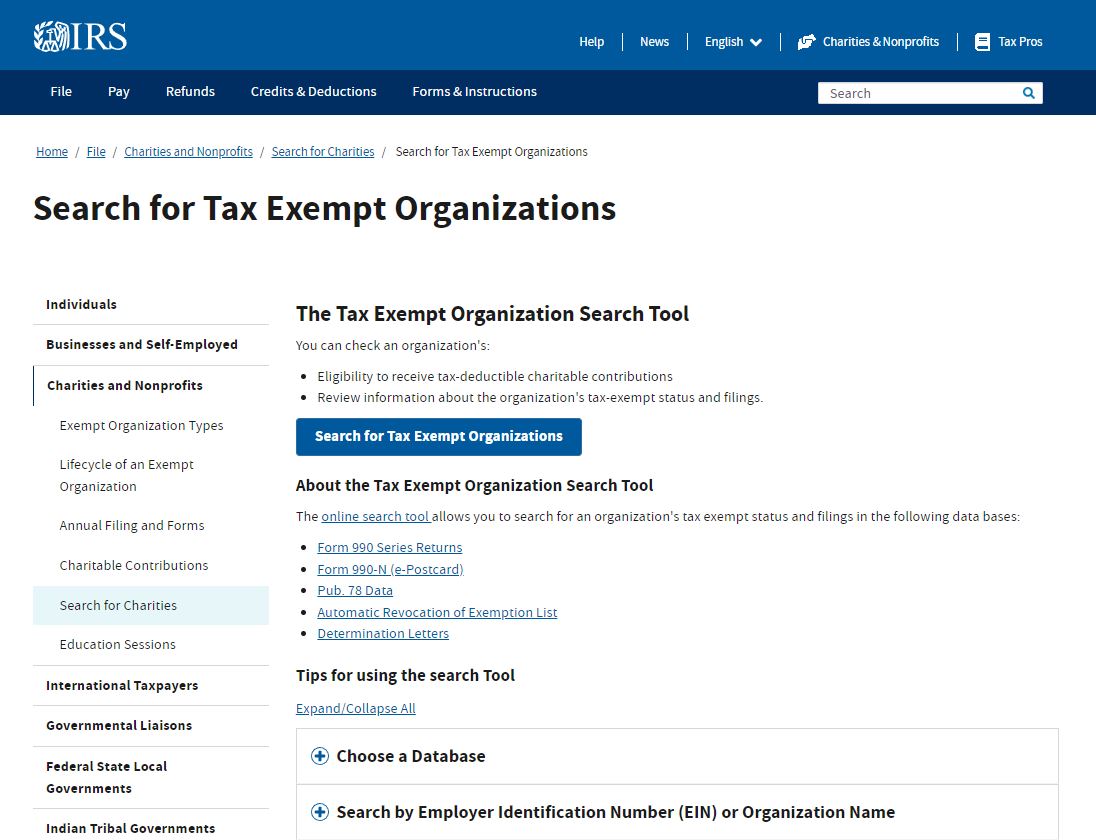Viewport: 1096px width, 840px height.
Task: Click plus icon beside Search by EIN
Action: pos(319,812)
